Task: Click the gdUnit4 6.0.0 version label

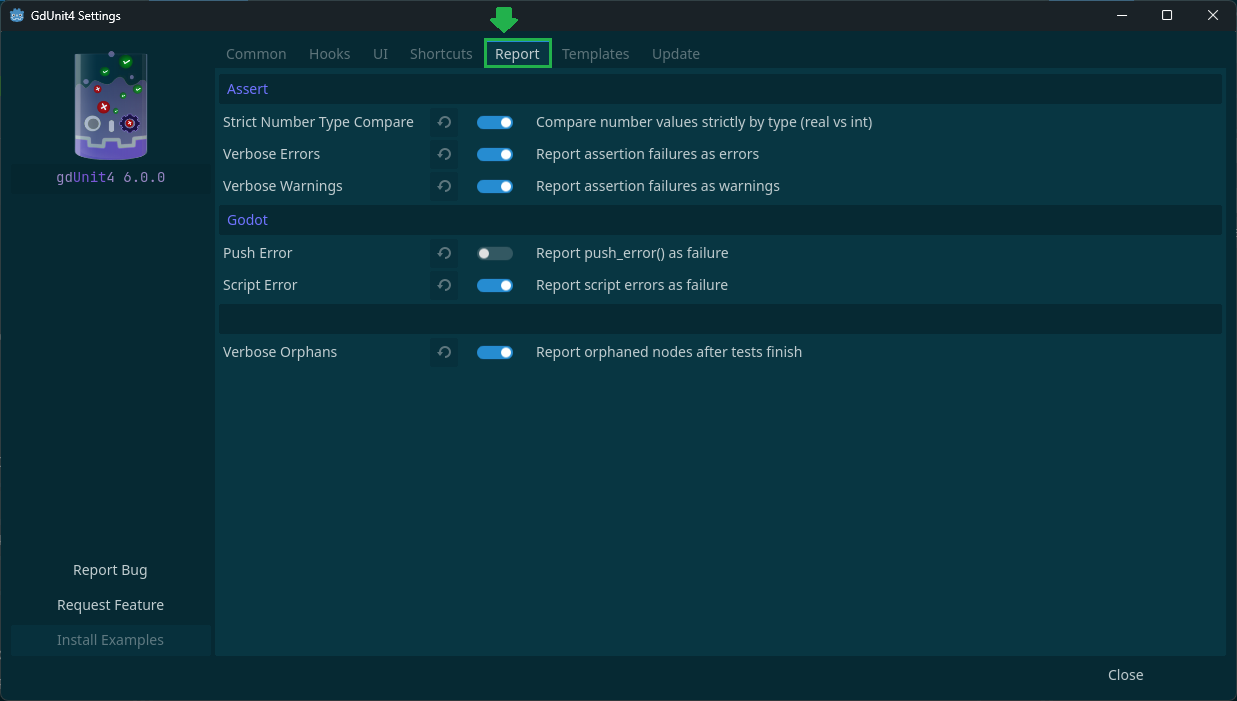Action: pos(110,177)
